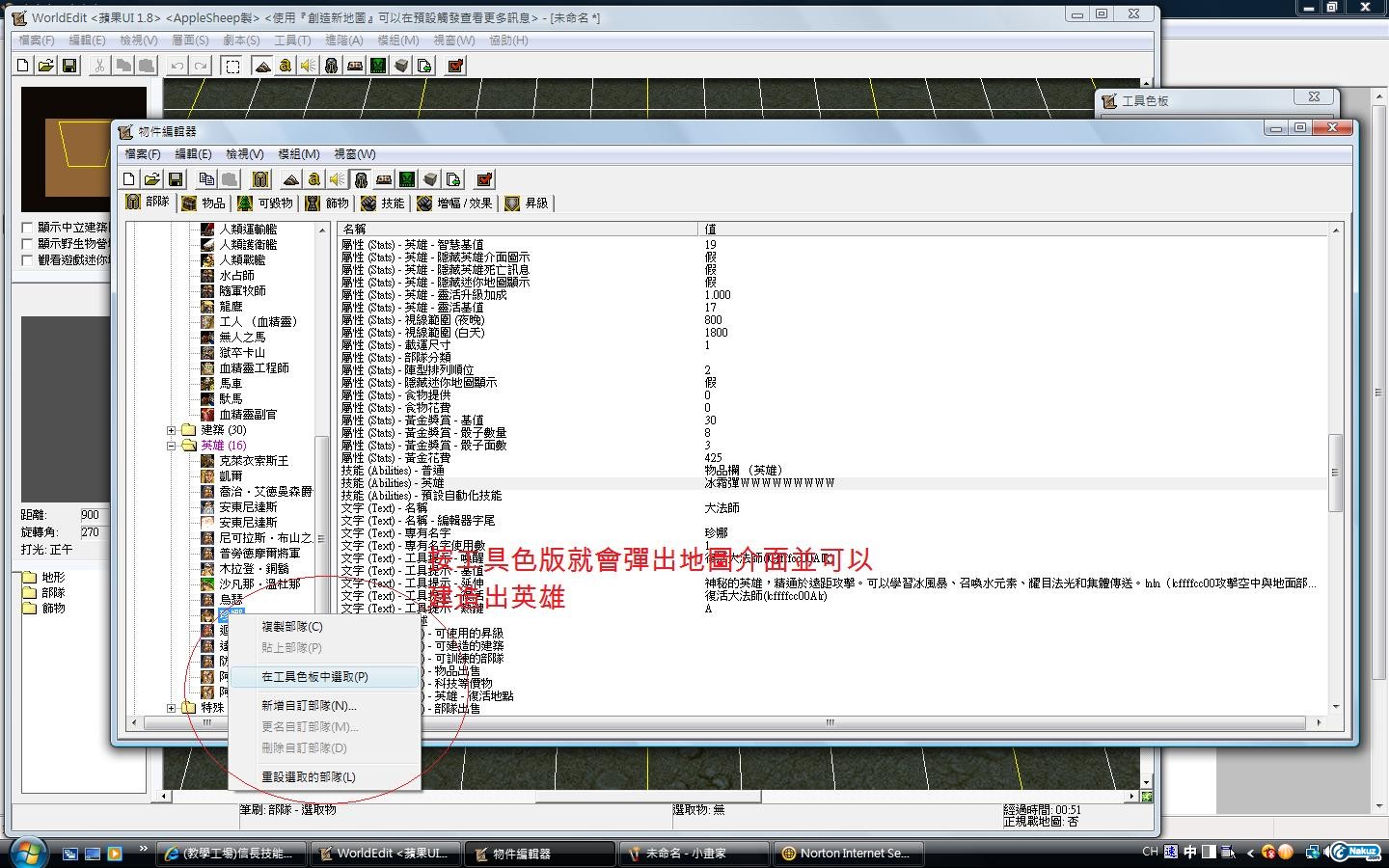Image resolution: width=1389 pixels, height=868 pixels.
Task: Click Test map icon in WorldEdit toolbar
Action: pos(455,66)
